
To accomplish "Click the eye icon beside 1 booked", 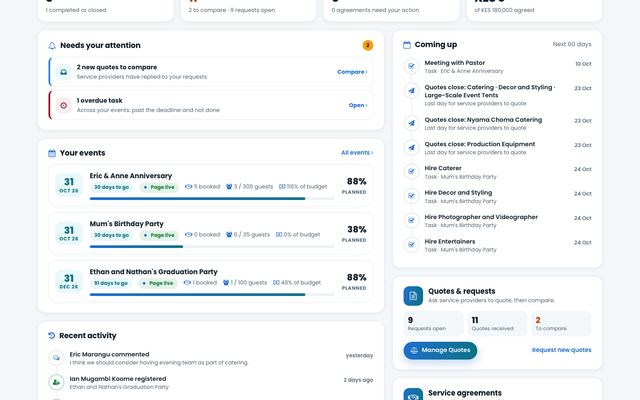I will [x=187, y=282].
